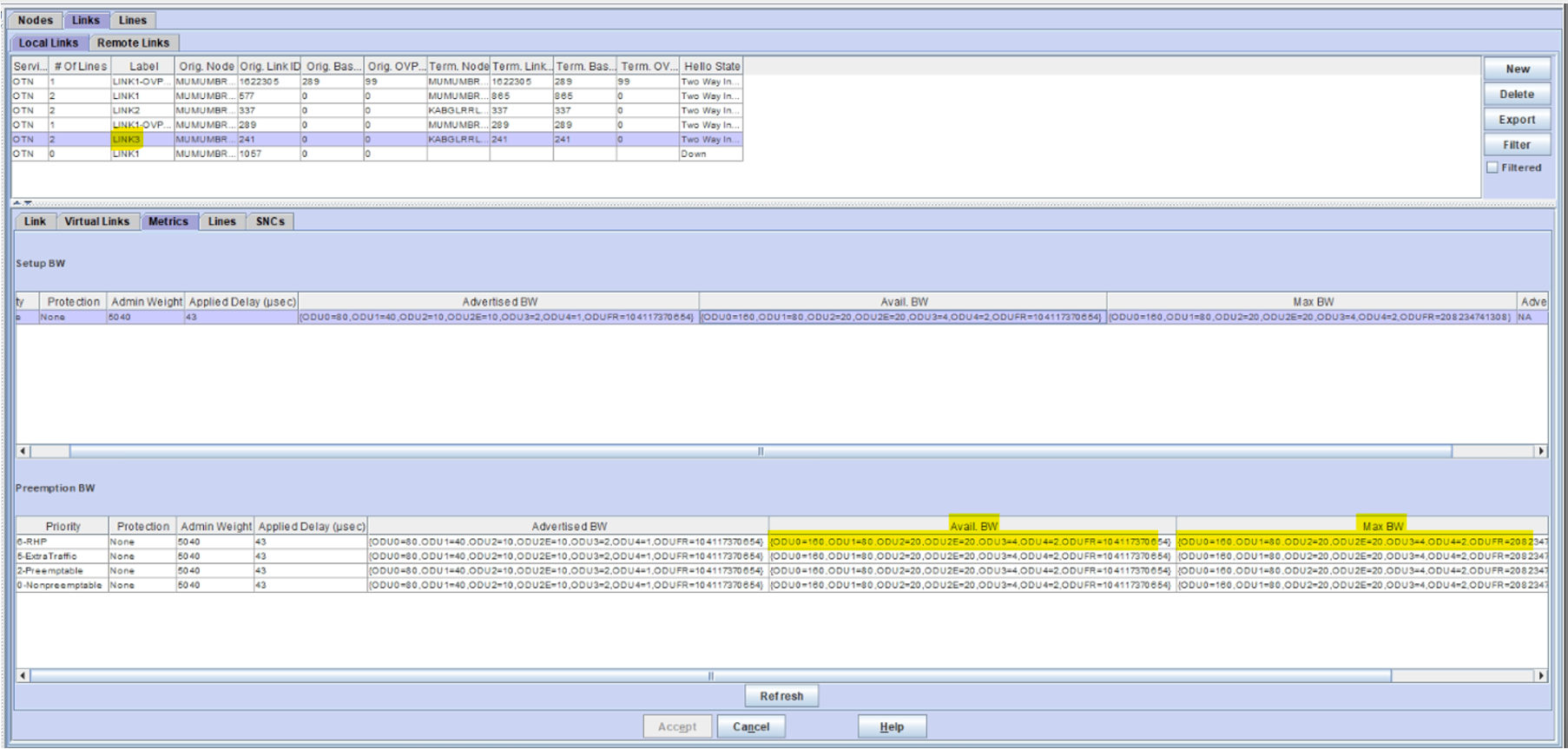This screenshot has width=1568, height=749.
Task: Click right arrow of Preemption BW scrollbar
Action: coord(1540,675)
